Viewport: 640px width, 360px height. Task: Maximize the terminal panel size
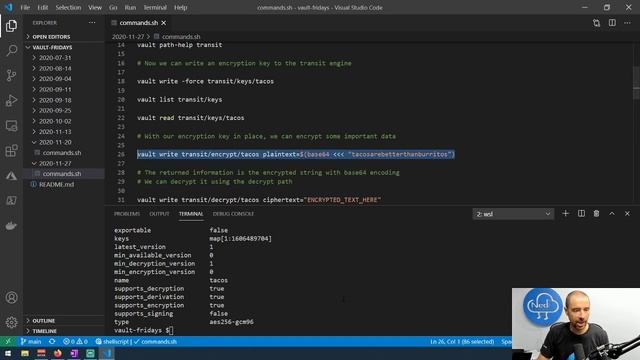coord(612,213)
